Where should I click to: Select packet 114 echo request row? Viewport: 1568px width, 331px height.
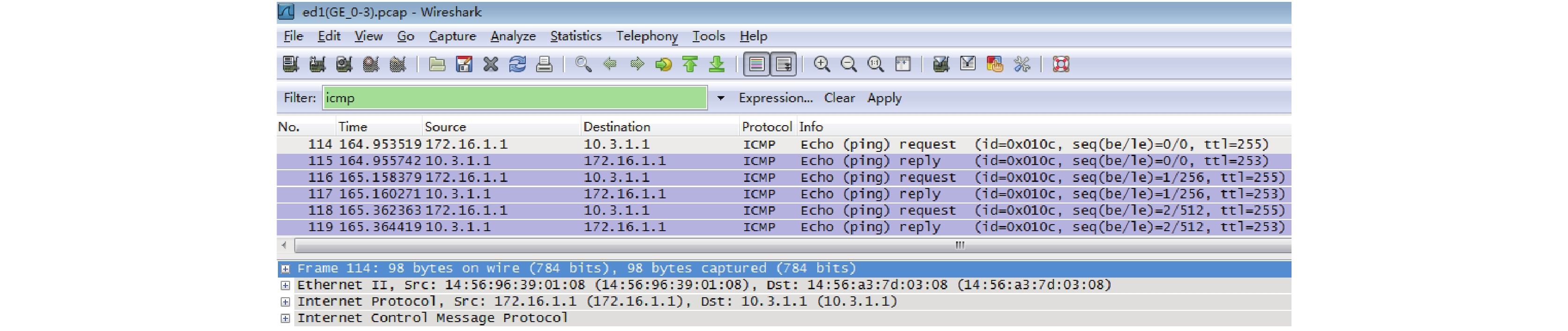tap(784, 144)
